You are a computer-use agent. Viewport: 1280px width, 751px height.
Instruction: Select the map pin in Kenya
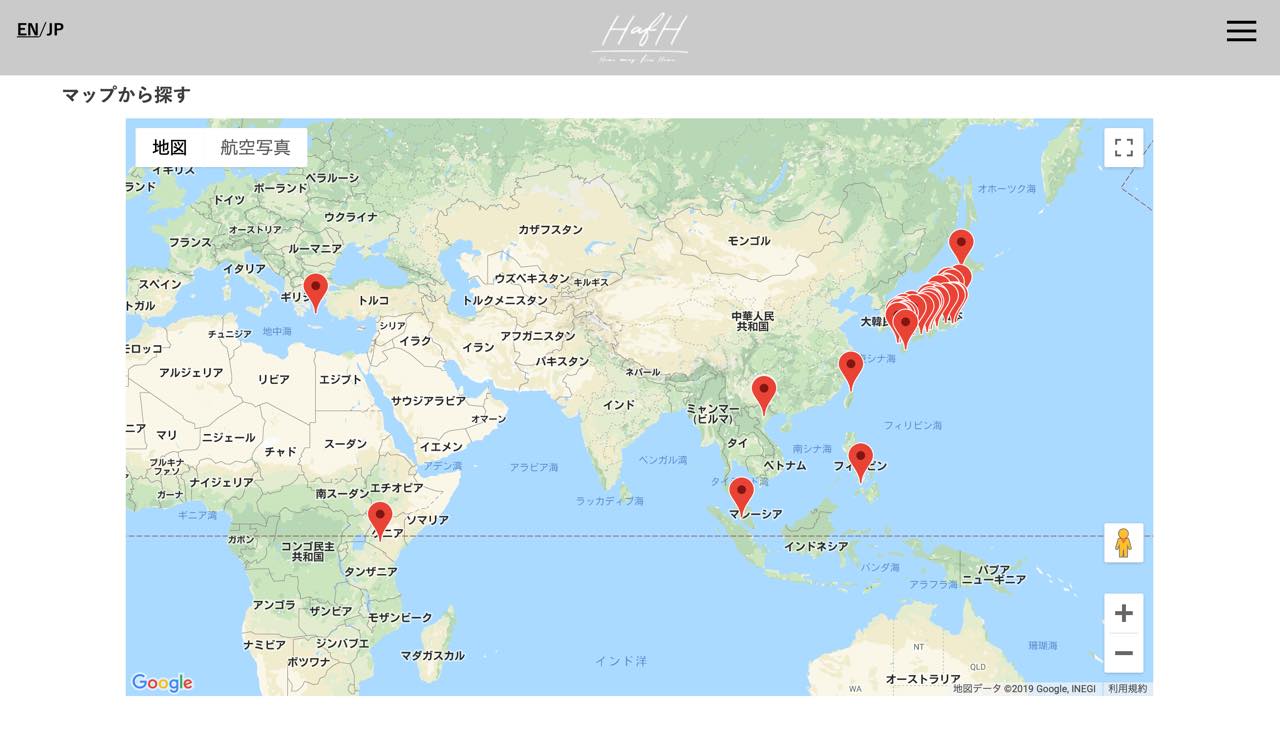pos(380,519)
